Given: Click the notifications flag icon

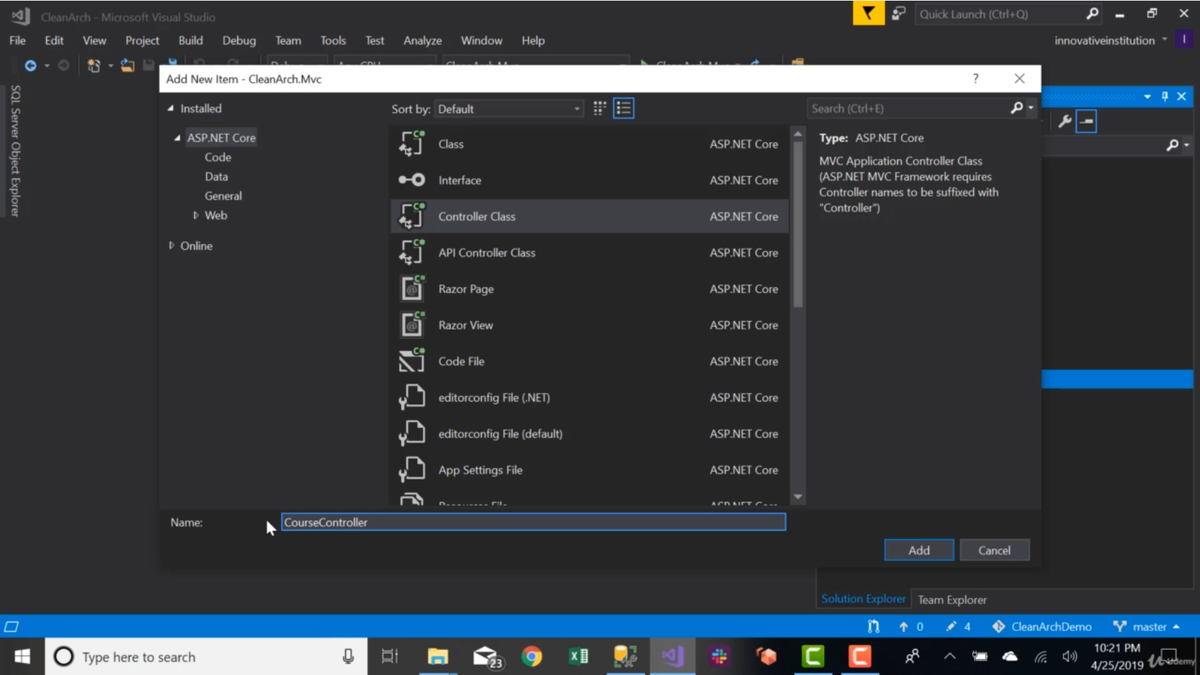Looking at the screenshot, I should tap(868, 14).
